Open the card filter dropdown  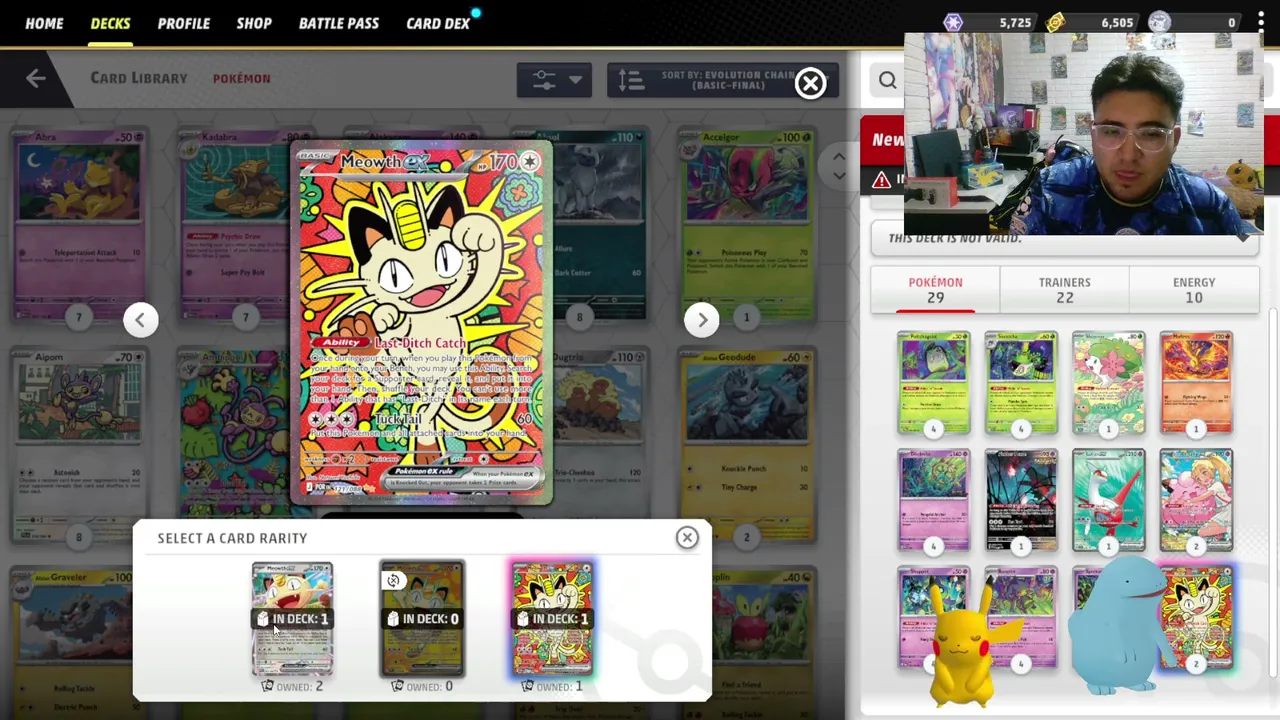pos(554,80)
